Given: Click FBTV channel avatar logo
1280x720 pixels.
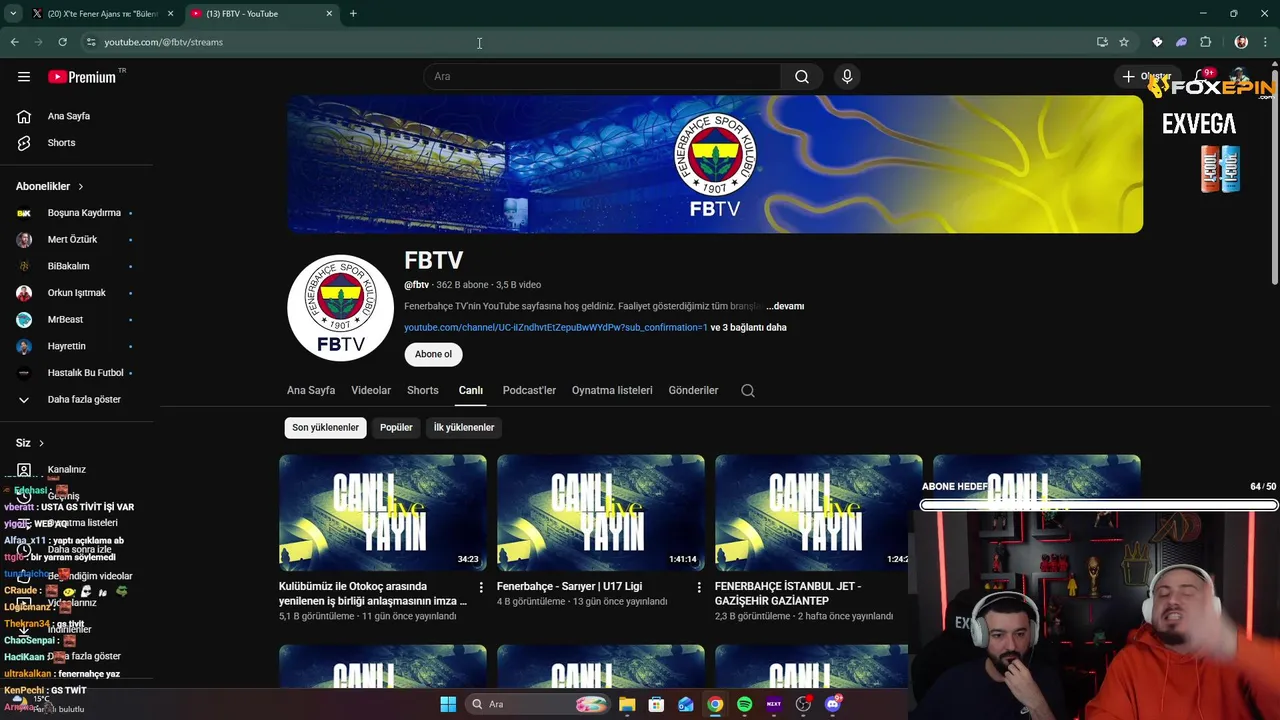Looking at the screenshot, I should 340,308.
